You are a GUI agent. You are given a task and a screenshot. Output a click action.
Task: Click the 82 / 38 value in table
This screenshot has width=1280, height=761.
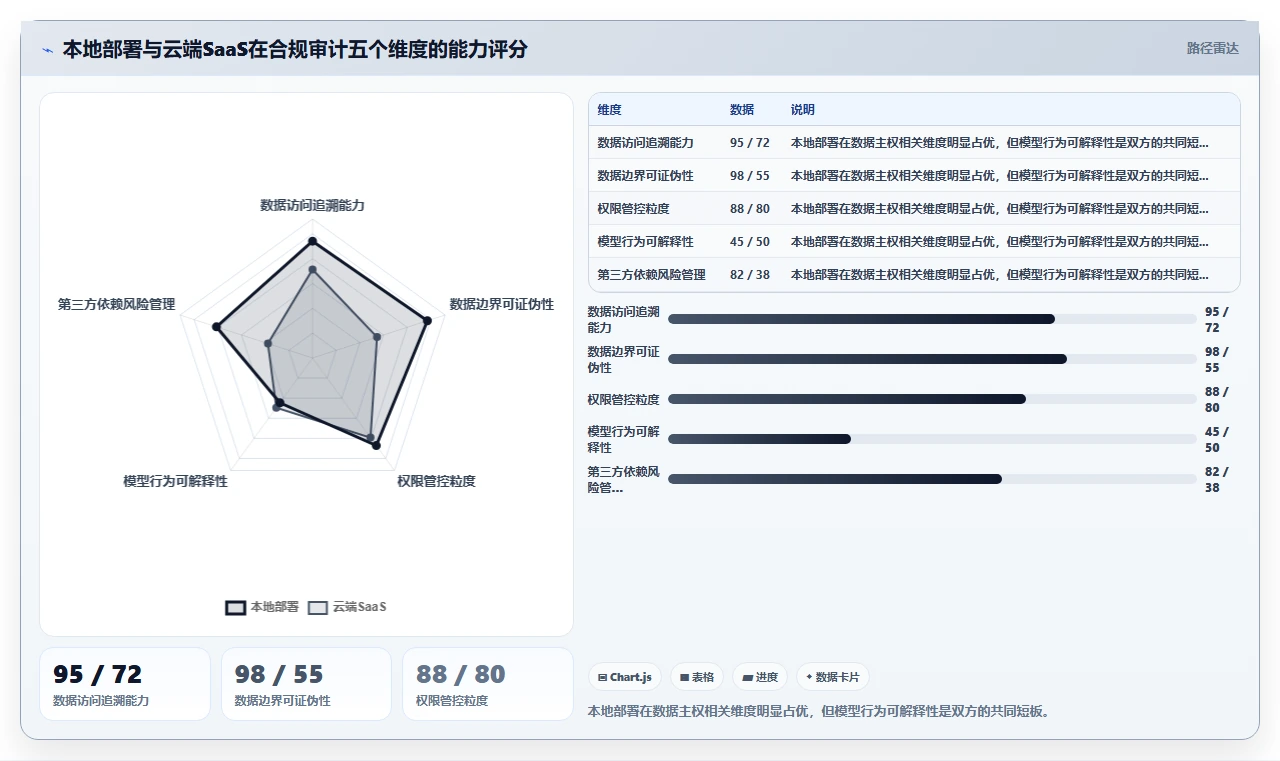click(x=750, y=275)
